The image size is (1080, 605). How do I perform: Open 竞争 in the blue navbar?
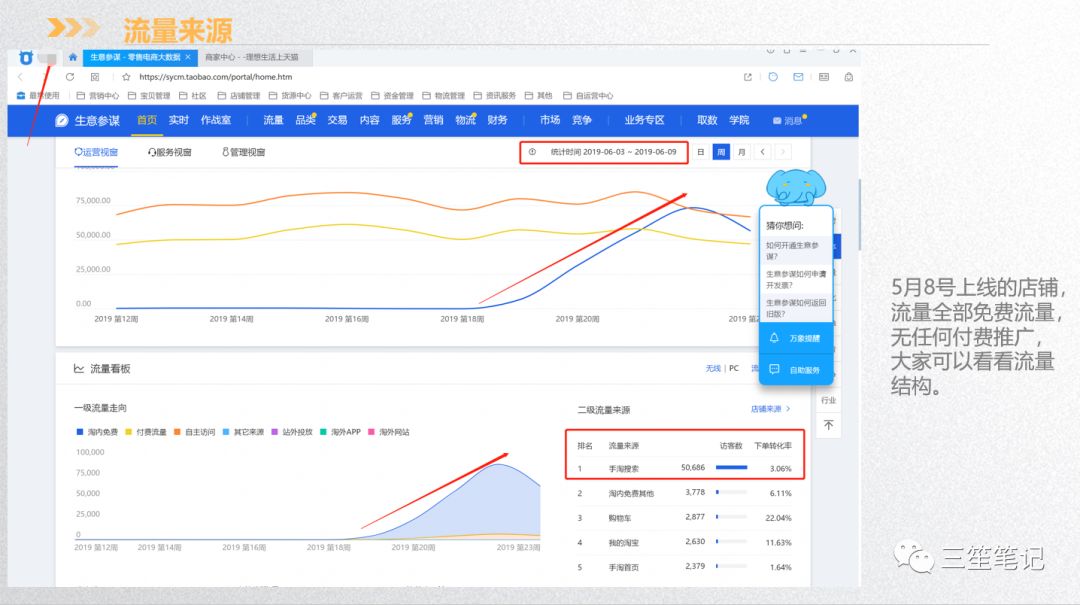click(x=581, y=121)
